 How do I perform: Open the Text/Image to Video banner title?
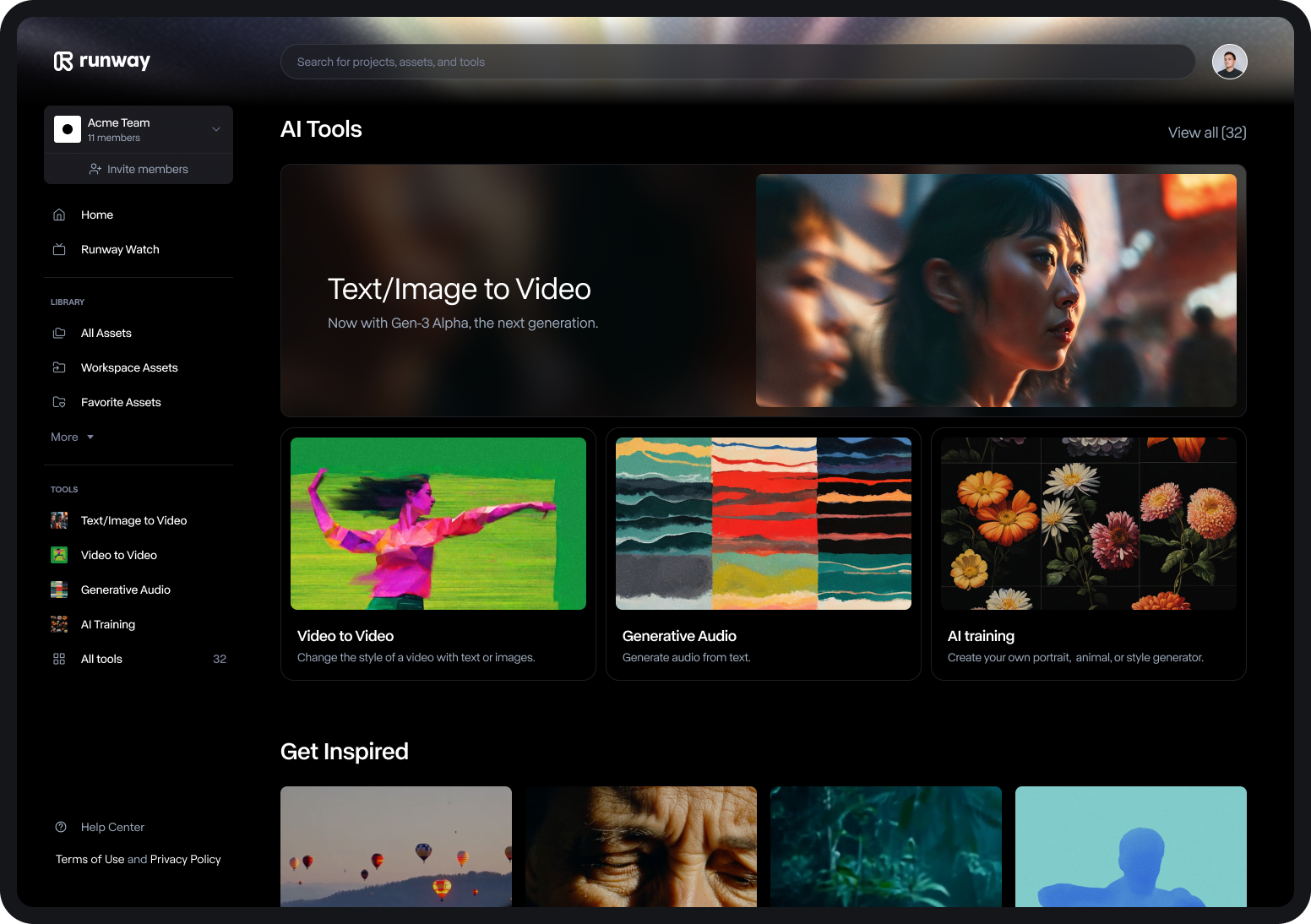tap(459, 289)
